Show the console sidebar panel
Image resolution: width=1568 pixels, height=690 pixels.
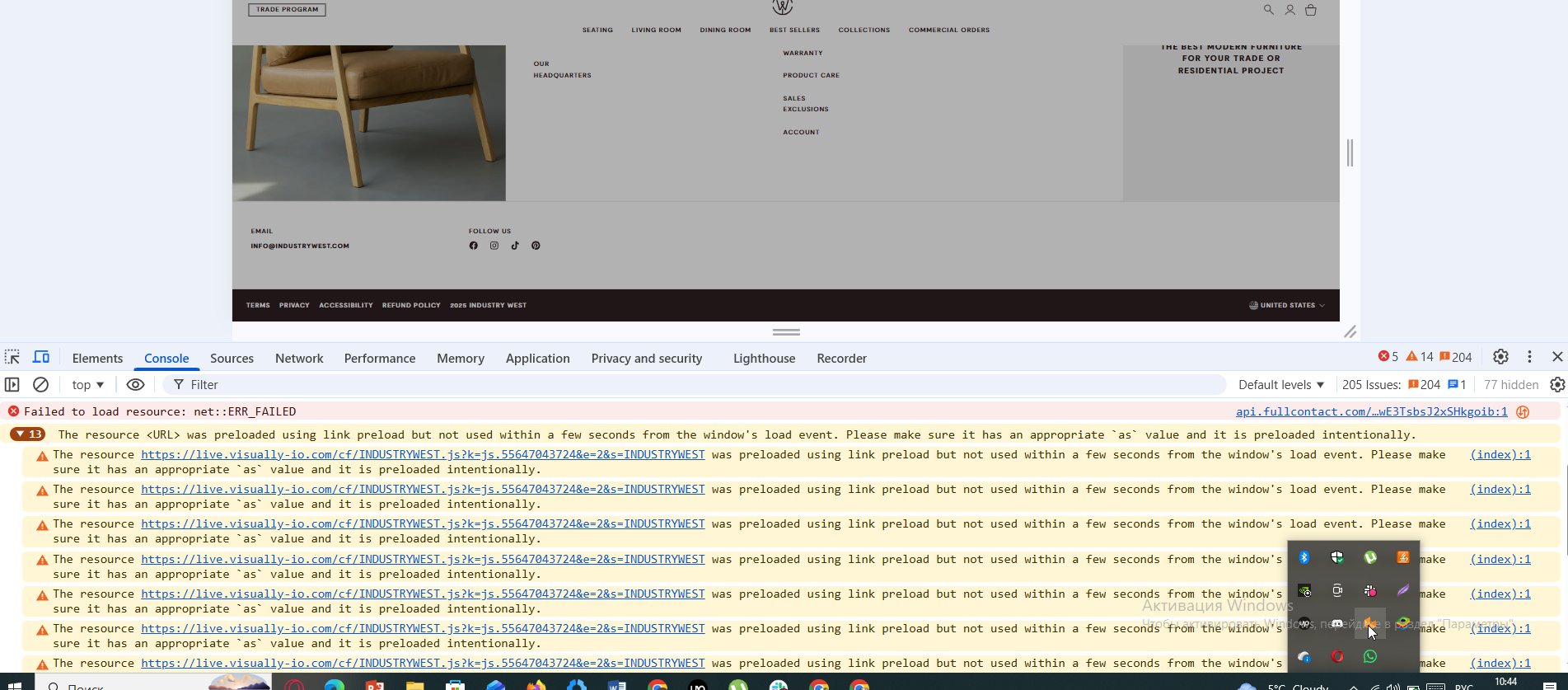pos(12,384)
